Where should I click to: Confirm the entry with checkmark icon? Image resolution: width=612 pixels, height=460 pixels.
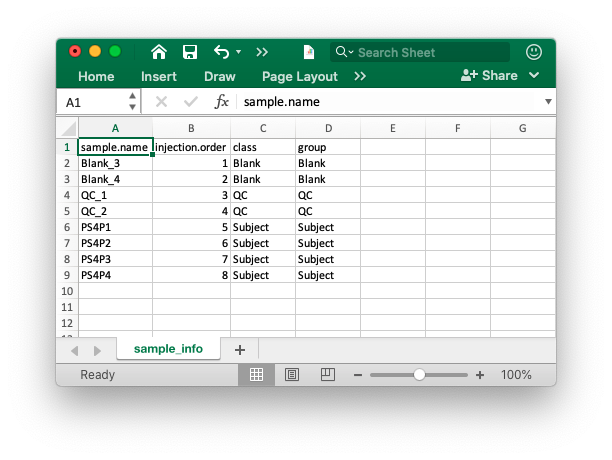pyautogui.click(x=191, y=102)
